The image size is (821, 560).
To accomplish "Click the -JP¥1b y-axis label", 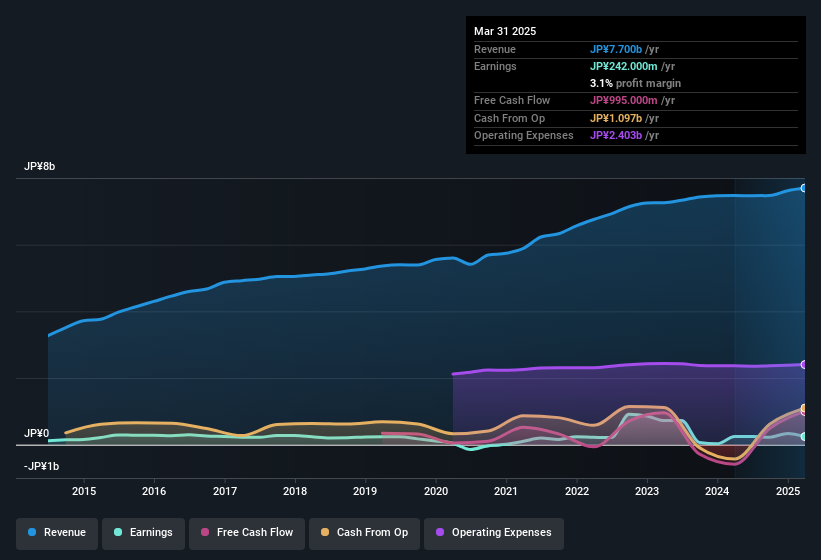I will pos(41,466).
